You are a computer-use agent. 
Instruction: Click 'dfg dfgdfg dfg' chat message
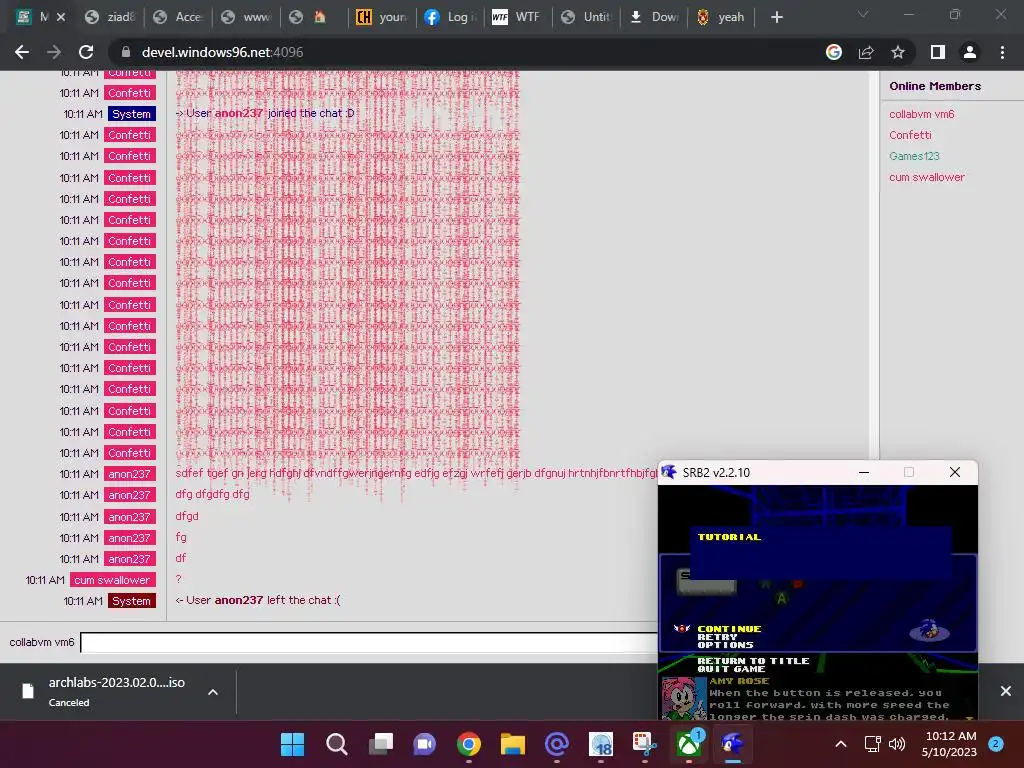tap(212, 494)
